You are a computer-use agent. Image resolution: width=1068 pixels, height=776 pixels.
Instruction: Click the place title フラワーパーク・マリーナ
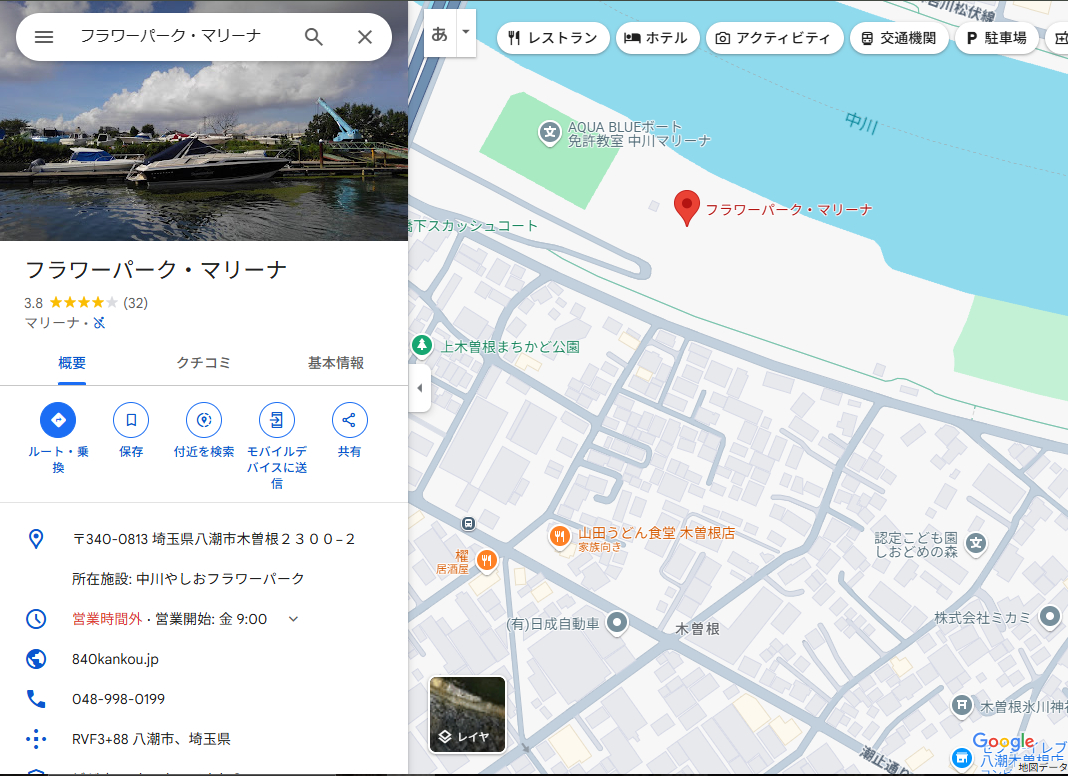point(156,270)
